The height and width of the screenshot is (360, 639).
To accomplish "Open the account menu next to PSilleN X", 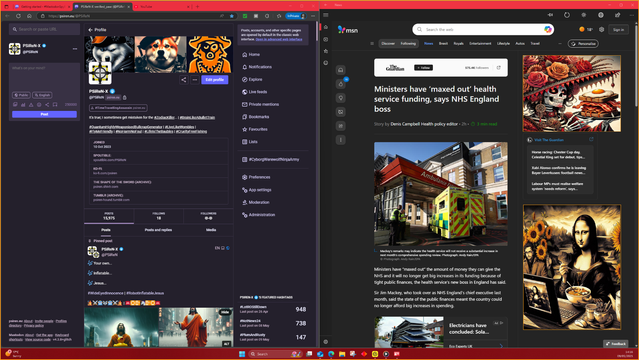I will pyautogui.click(x=75, y=49).
